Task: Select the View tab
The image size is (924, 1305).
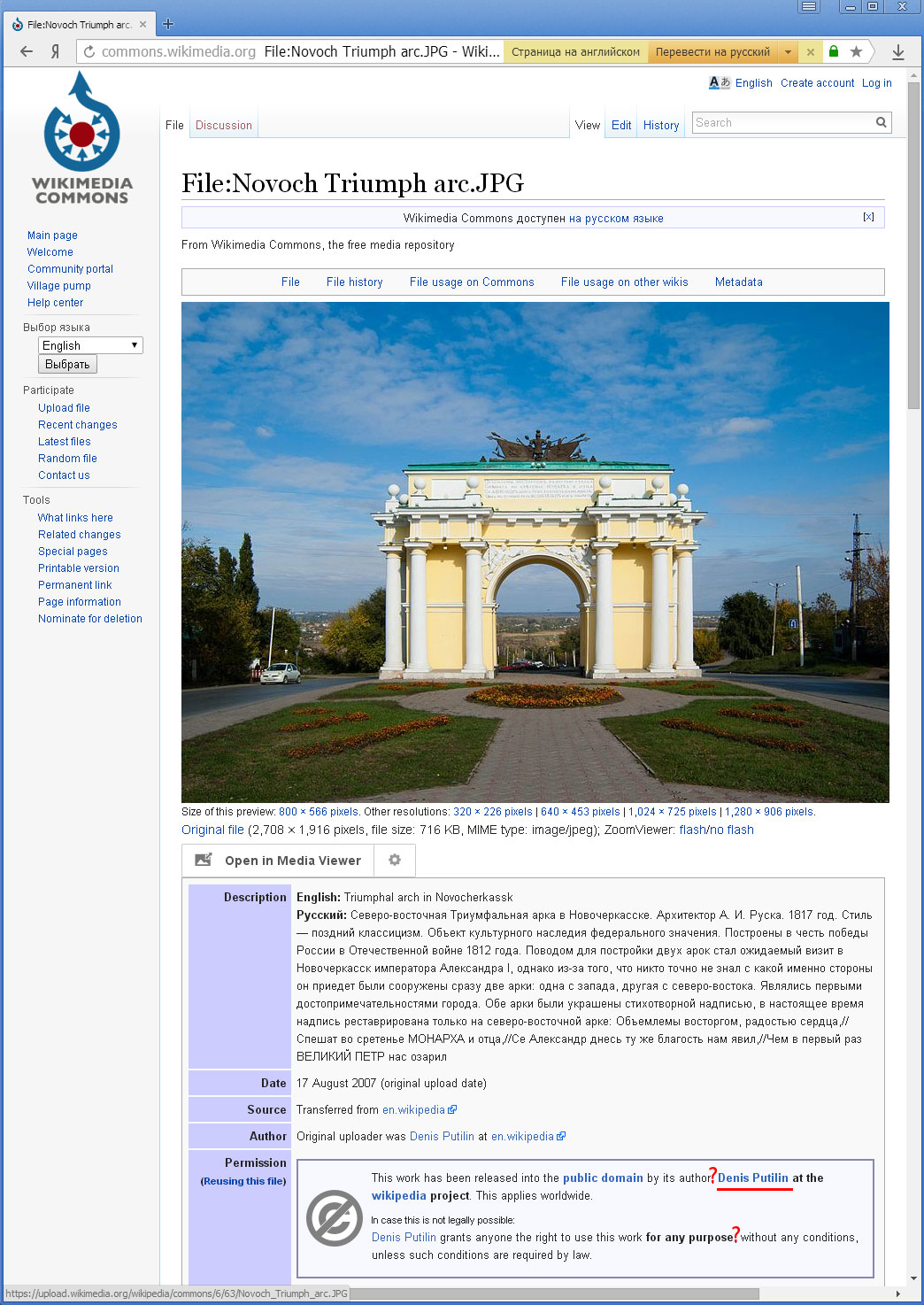Action: [588, 125]
